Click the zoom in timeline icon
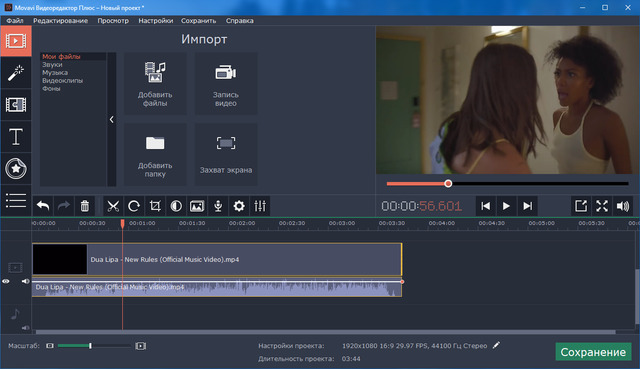The height and width of the screenshot is (369, 640). tap(141, 346)
